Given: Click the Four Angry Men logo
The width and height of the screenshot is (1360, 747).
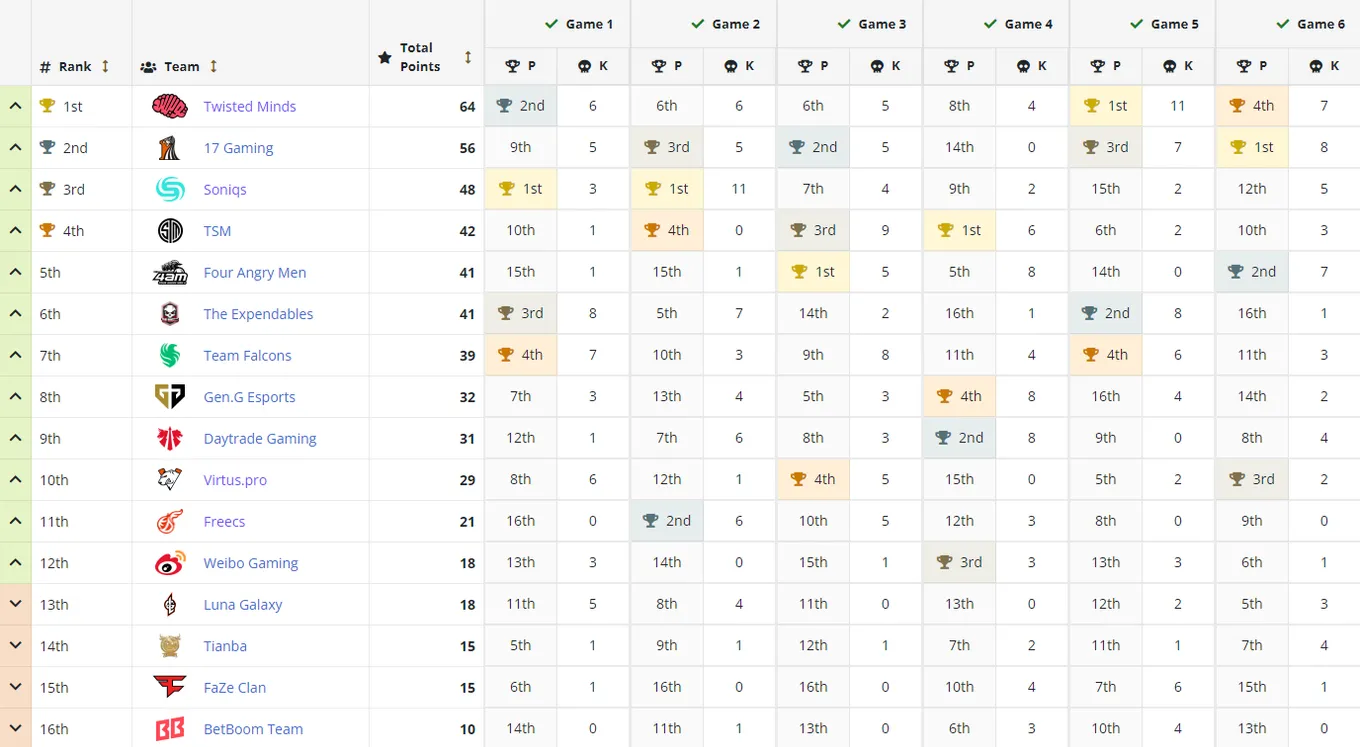Looking at the screenshot, I should coord(170,272).
